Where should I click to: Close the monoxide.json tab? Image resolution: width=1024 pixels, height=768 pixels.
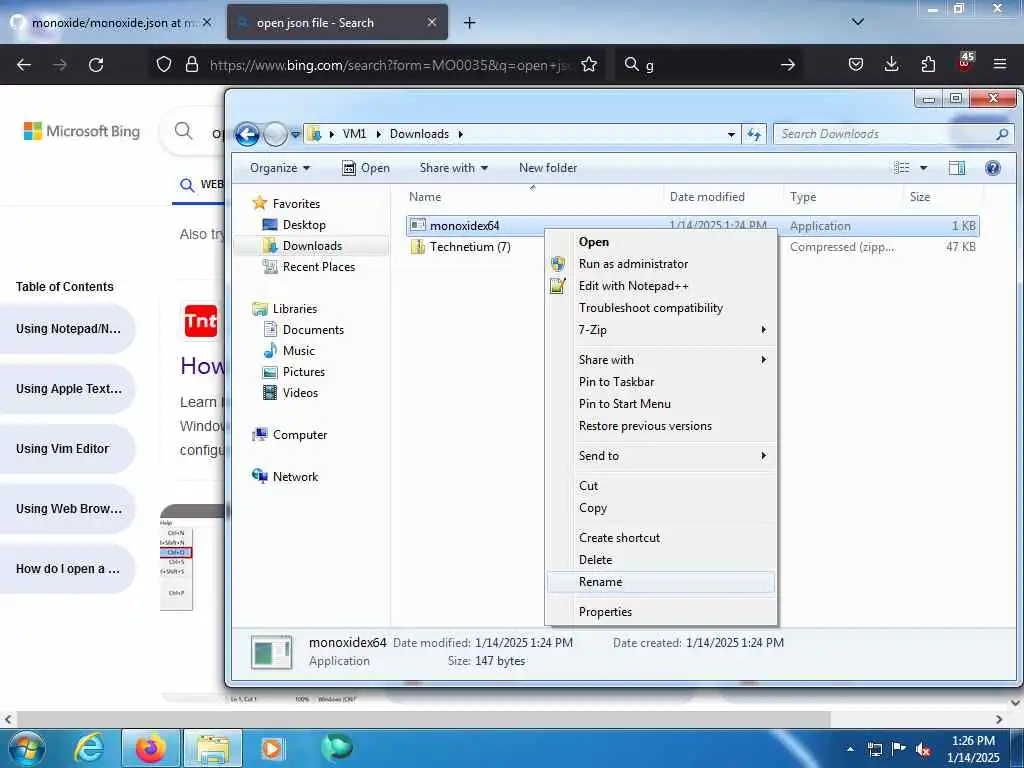tap(207, 22)
